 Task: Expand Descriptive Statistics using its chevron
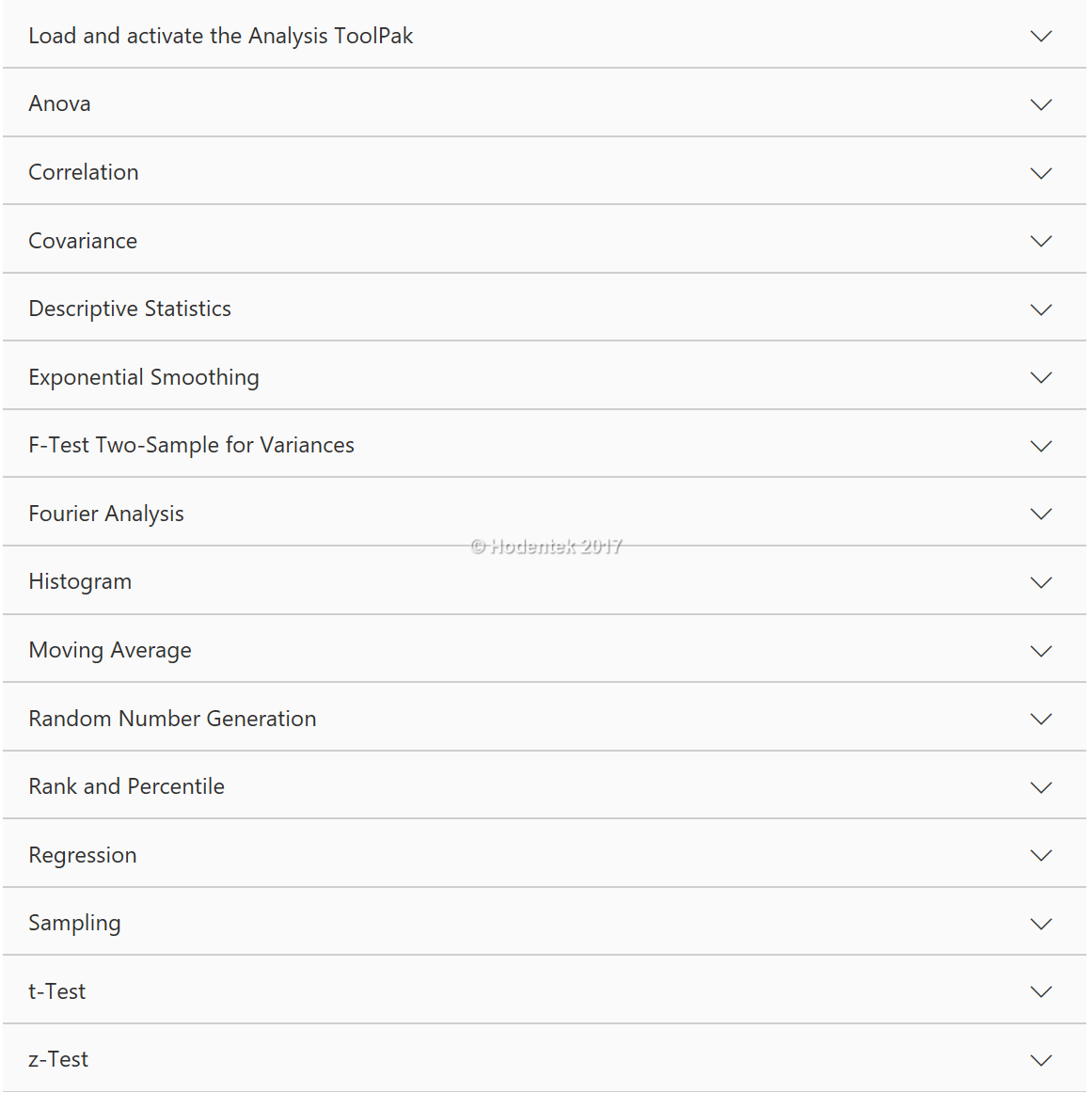pyautogui.click(x=1040, y=309)
